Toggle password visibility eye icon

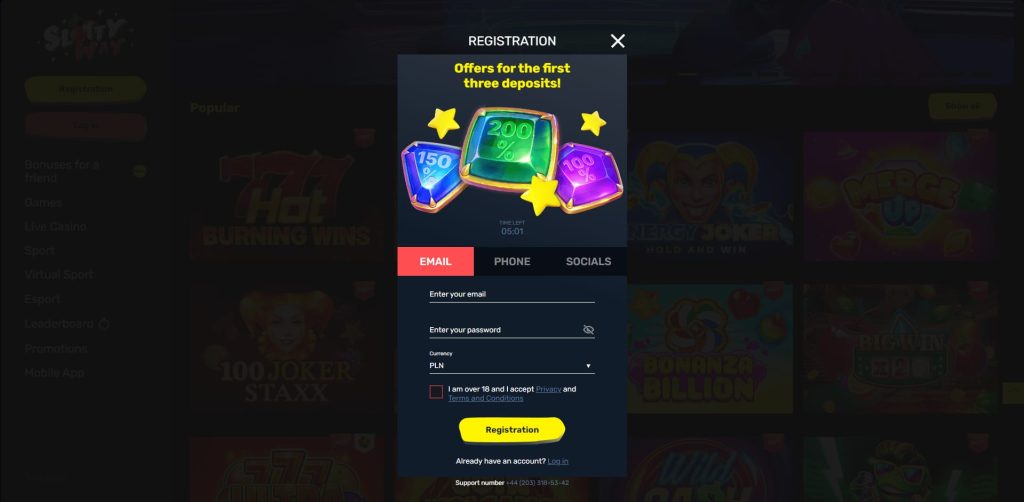pos(588,330)
